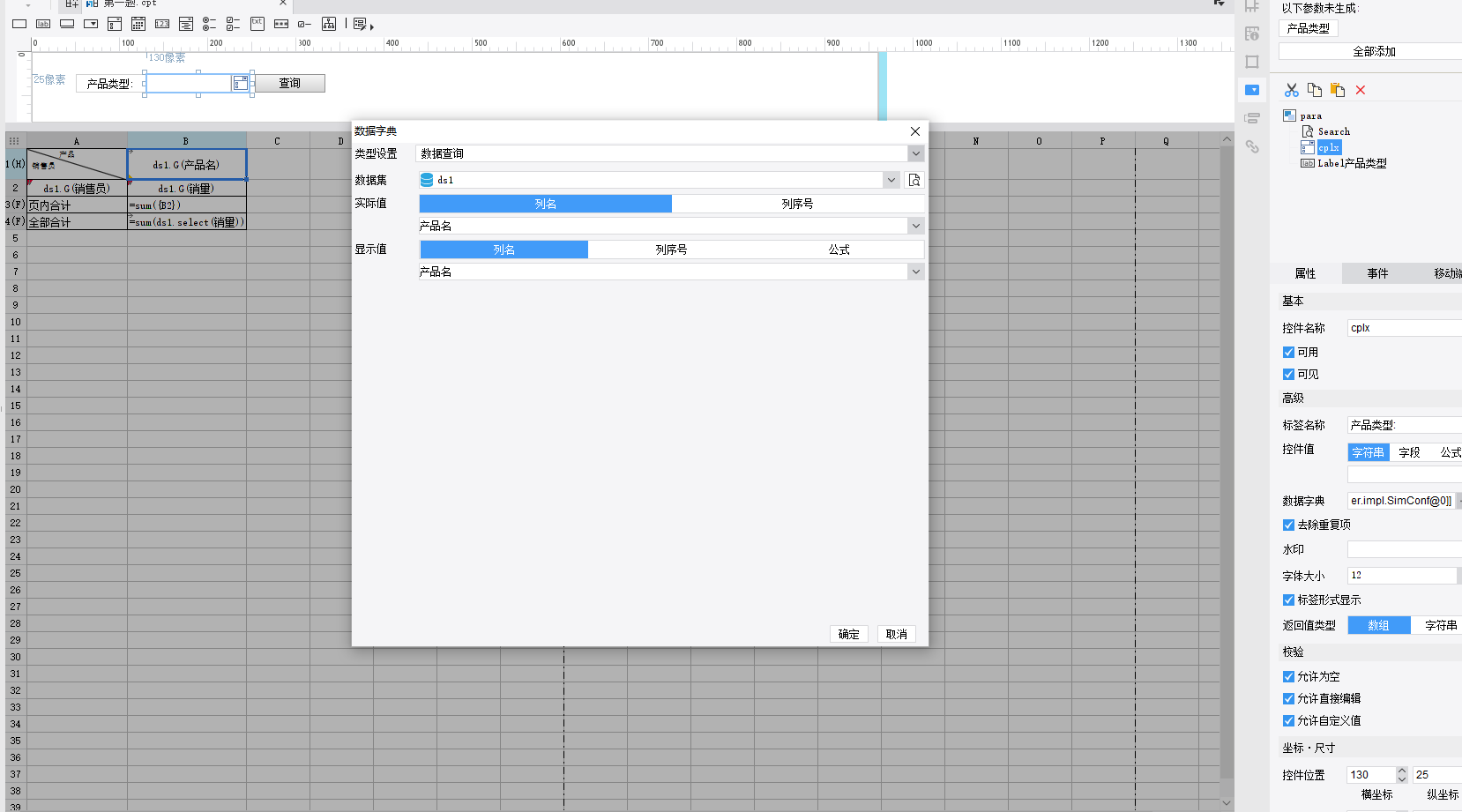Select the date calendar widget tool
This screenshot has height=812, width=1462.
tap(138, 24)
